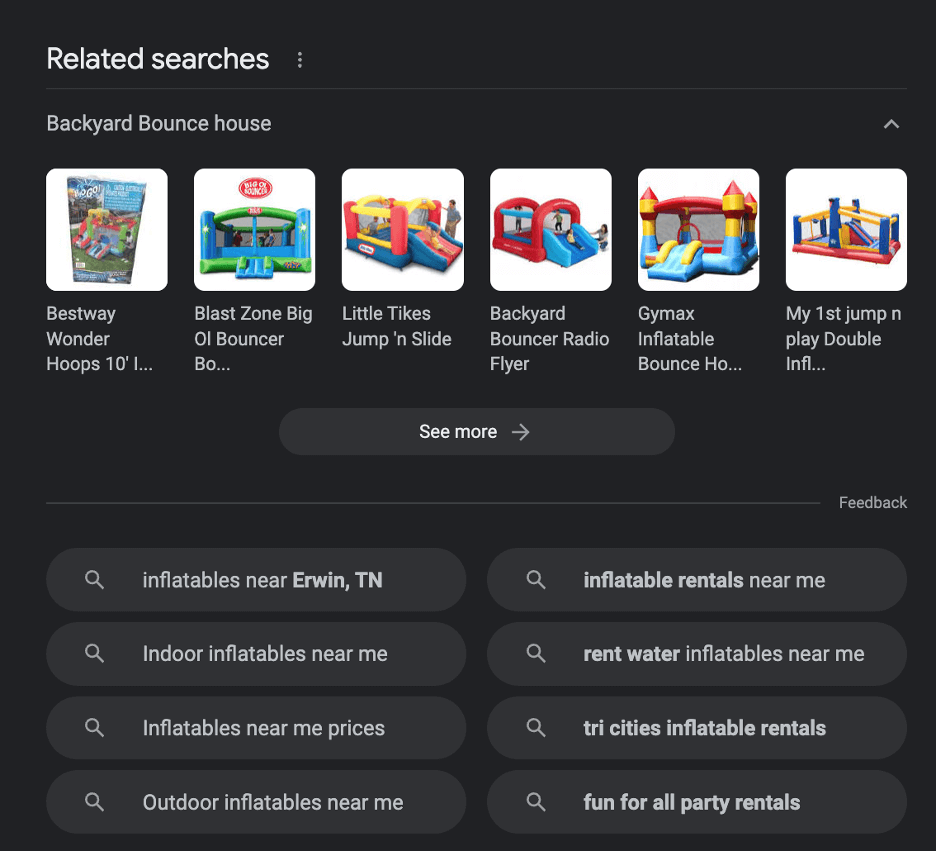
Task: Open the Related searches three-dot options menu
Action: point(299,60)
